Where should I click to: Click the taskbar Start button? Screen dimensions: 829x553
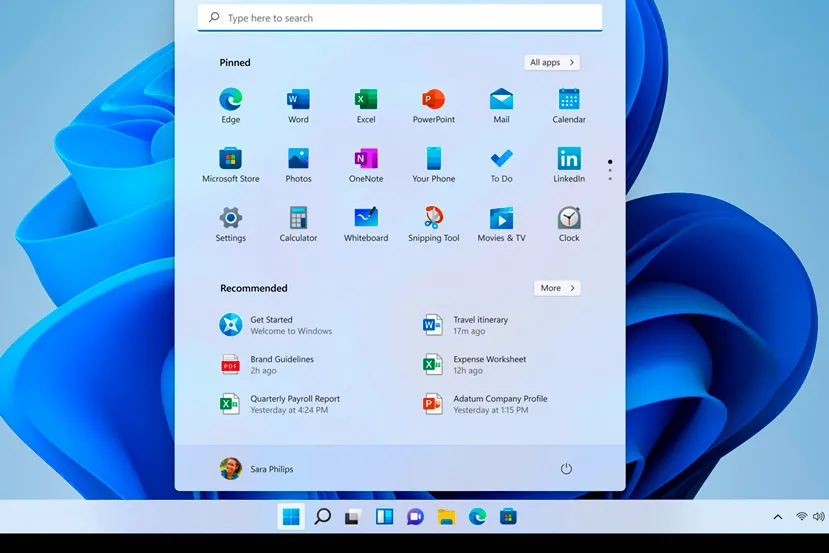(x=291, y=517)
